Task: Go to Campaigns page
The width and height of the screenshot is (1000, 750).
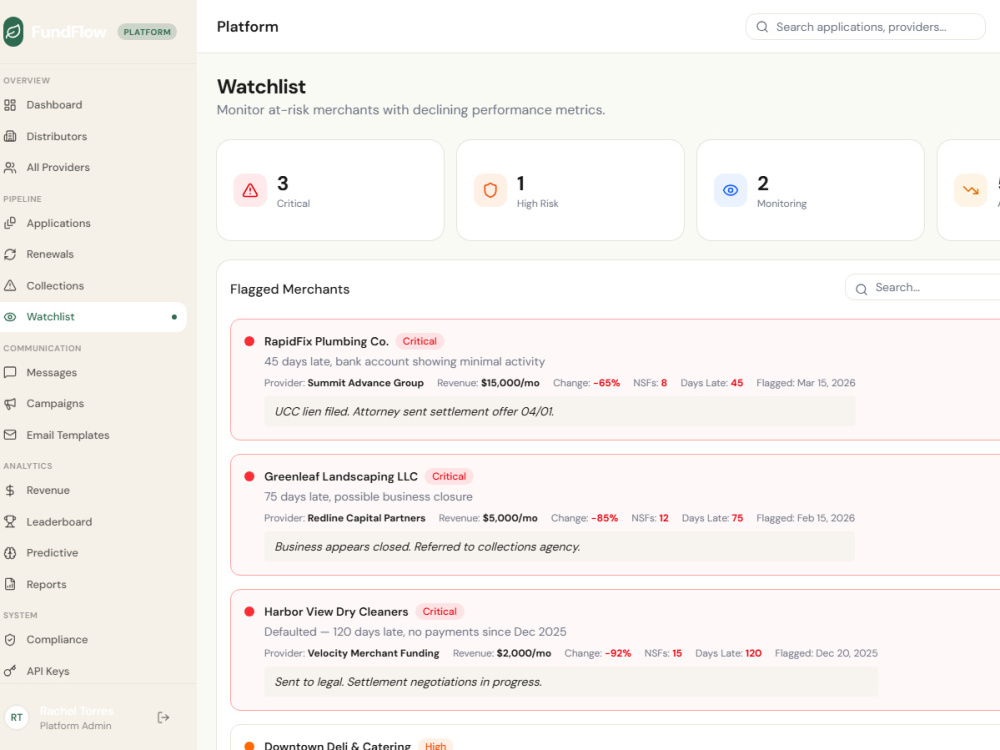Action: [x=93, y=404]
